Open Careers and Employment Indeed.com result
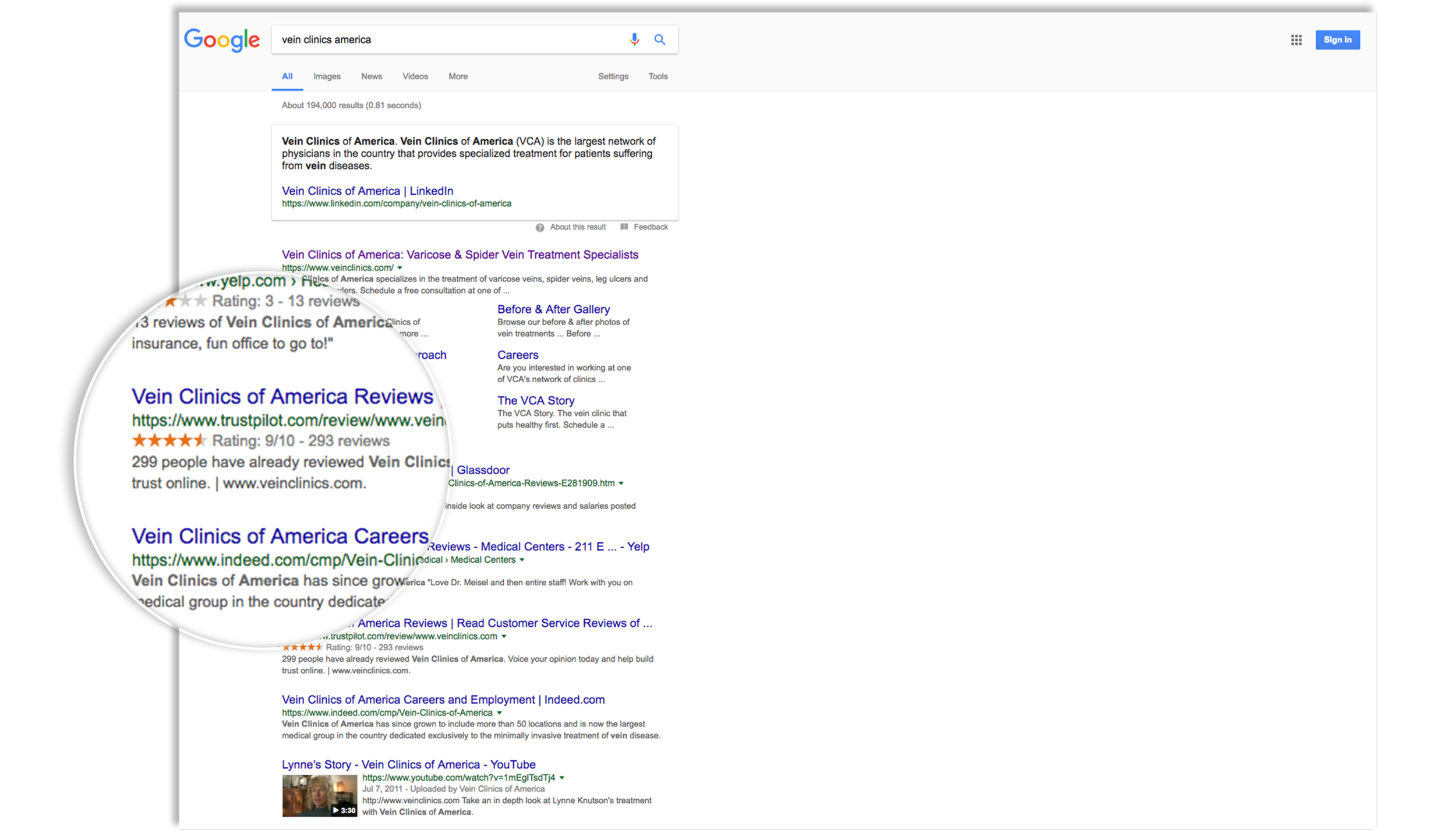The image size is (1456, 836). click(443, 700)
